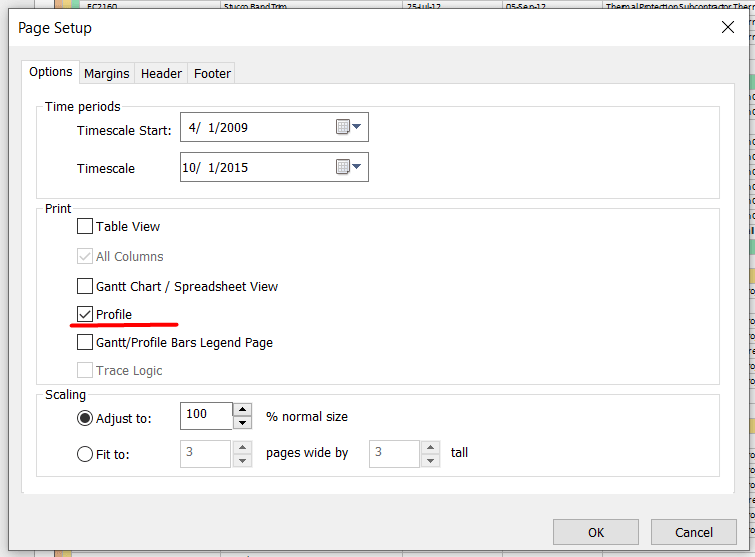Decrease the pages wide value
Screen dimensions: 755x557
[243, 461]
